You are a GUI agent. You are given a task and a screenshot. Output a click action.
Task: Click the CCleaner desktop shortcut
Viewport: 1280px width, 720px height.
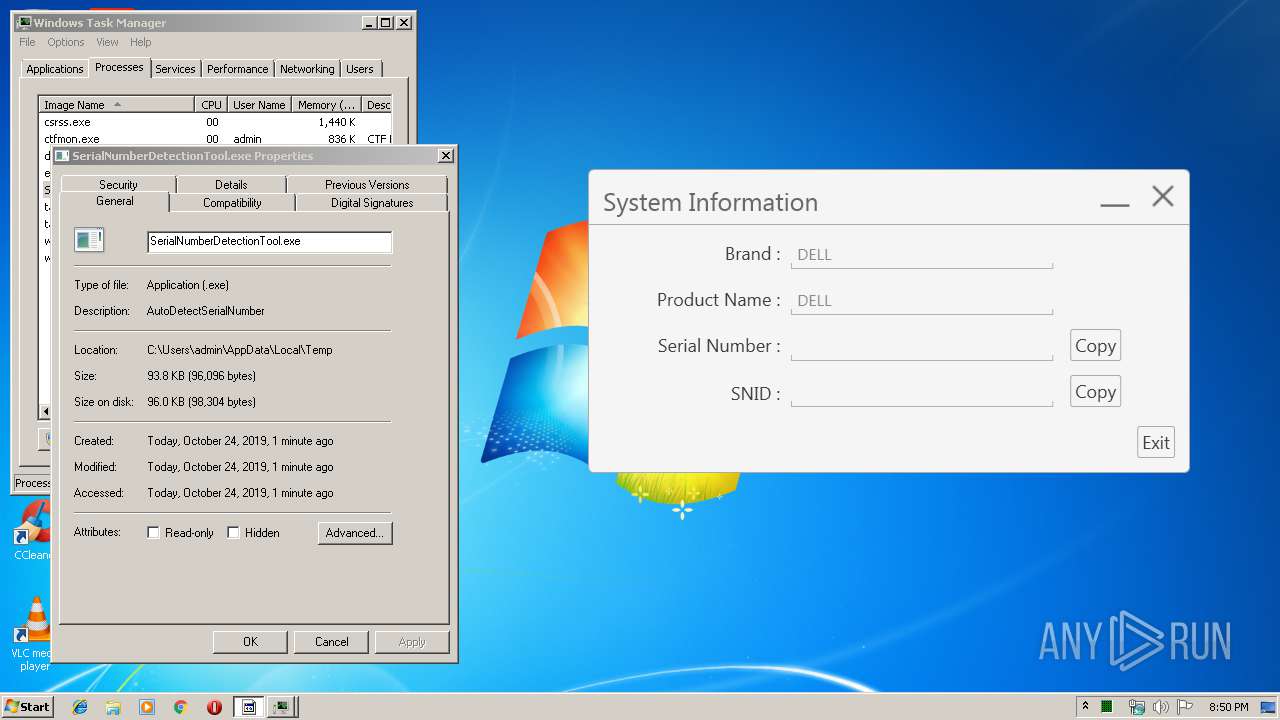34,530
